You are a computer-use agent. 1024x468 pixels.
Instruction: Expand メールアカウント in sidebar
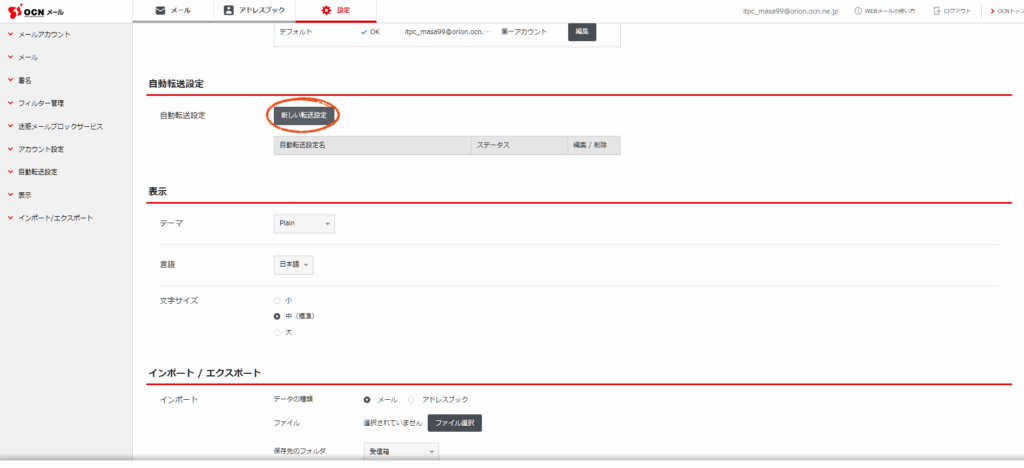[x=44, y=35]
